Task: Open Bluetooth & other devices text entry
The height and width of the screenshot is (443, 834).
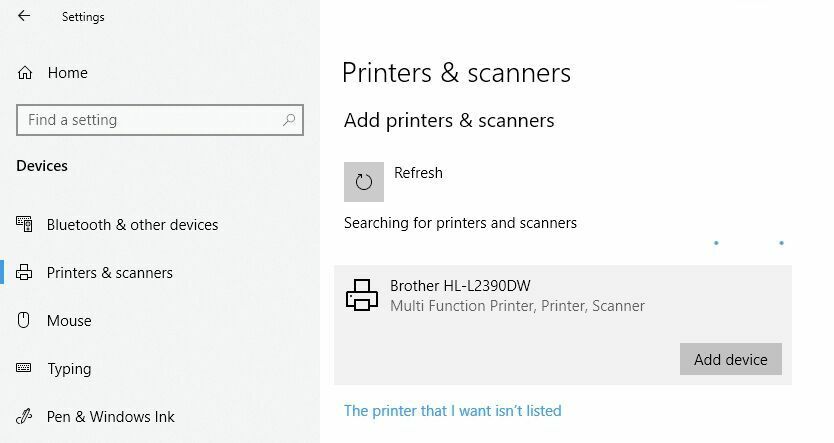Action: pyautogui.click(x=132, y=225)
